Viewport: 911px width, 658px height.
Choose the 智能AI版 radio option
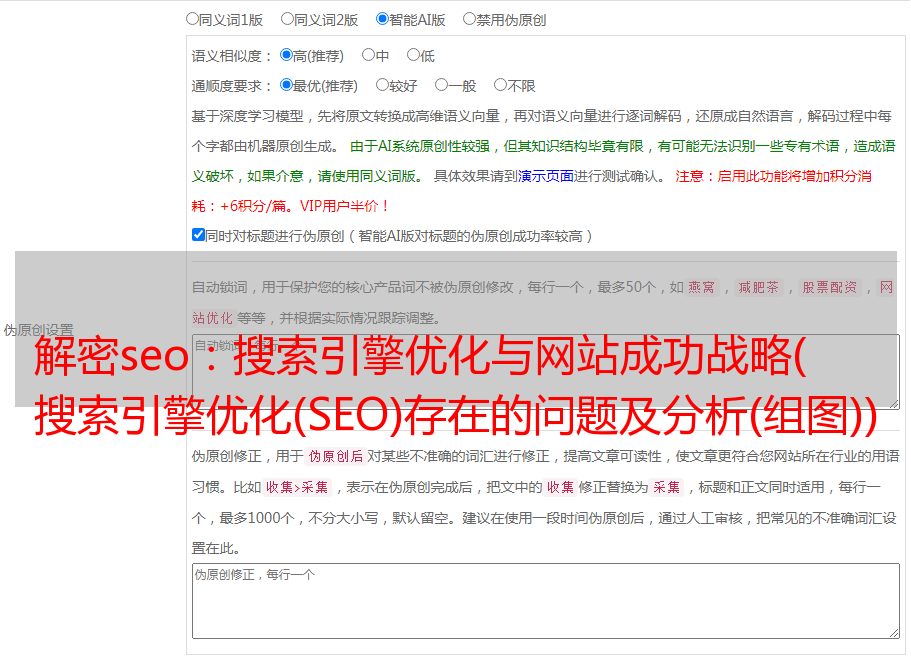(x=382, y=19)
